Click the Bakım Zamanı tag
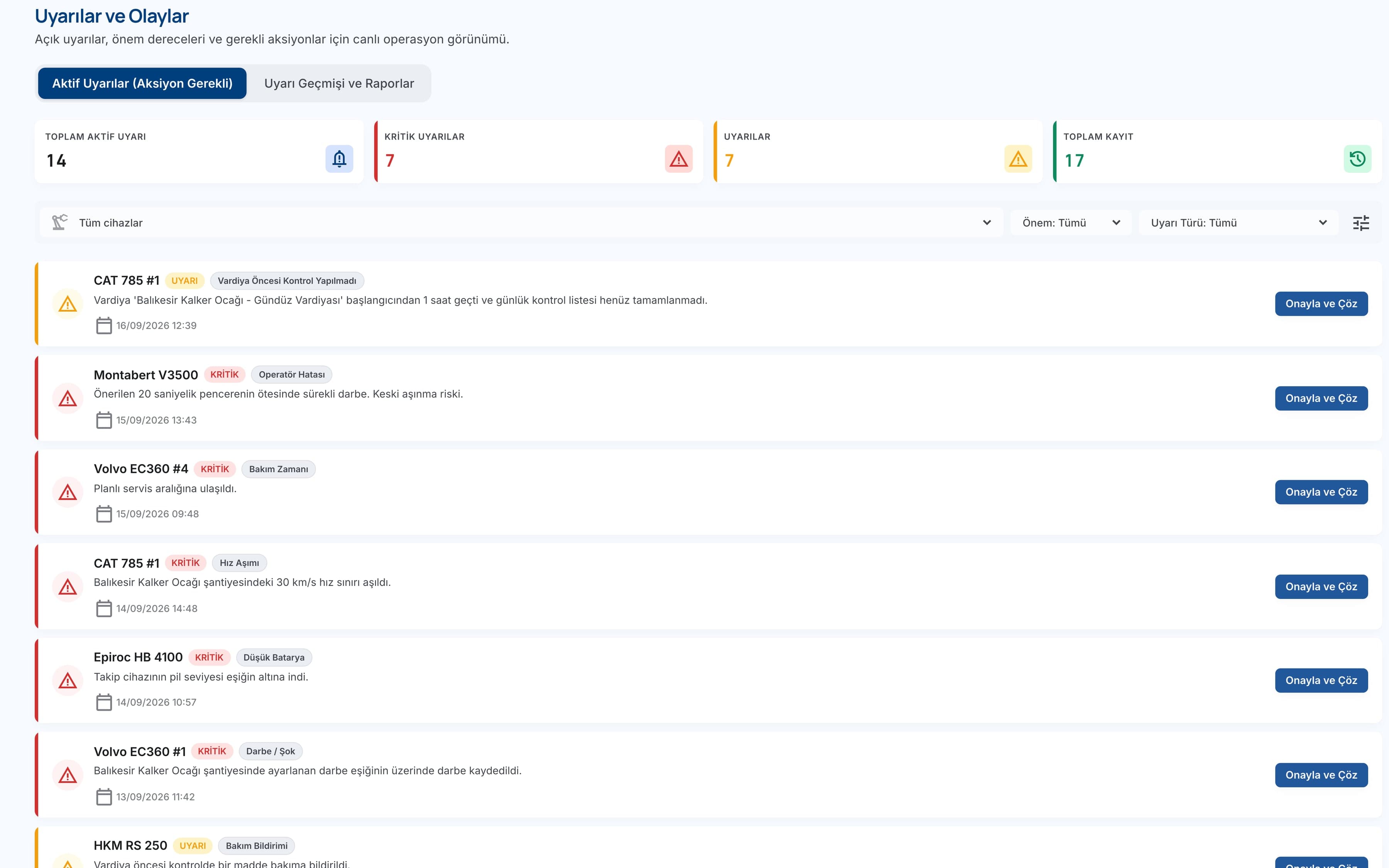Viewport: 1389px width, 868px height. (278, 469)
